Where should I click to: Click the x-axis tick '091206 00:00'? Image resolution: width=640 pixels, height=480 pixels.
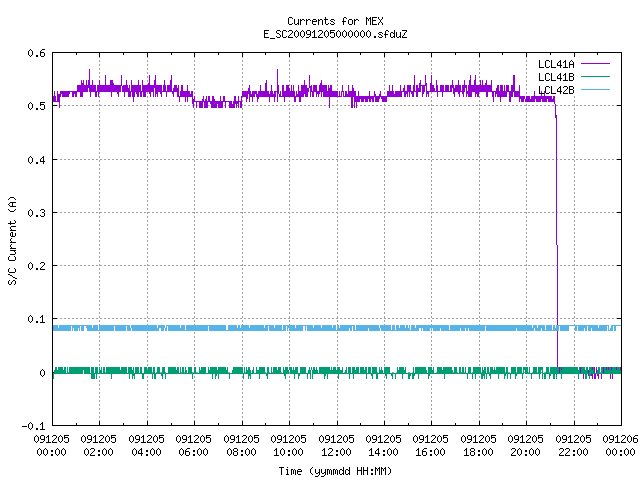[620, 446]
